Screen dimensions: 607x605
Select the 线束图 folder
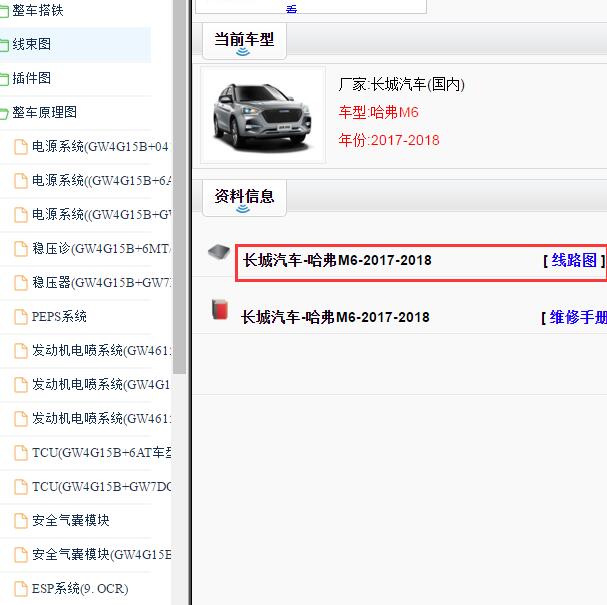pyautogui.click(x=31, y=45)
